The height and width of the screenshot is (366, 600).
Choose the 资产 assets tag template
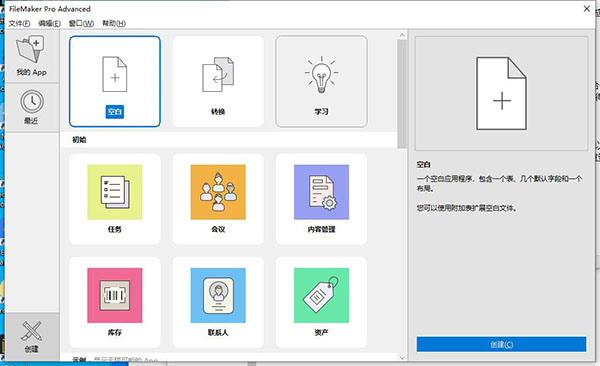coord(321,302)
